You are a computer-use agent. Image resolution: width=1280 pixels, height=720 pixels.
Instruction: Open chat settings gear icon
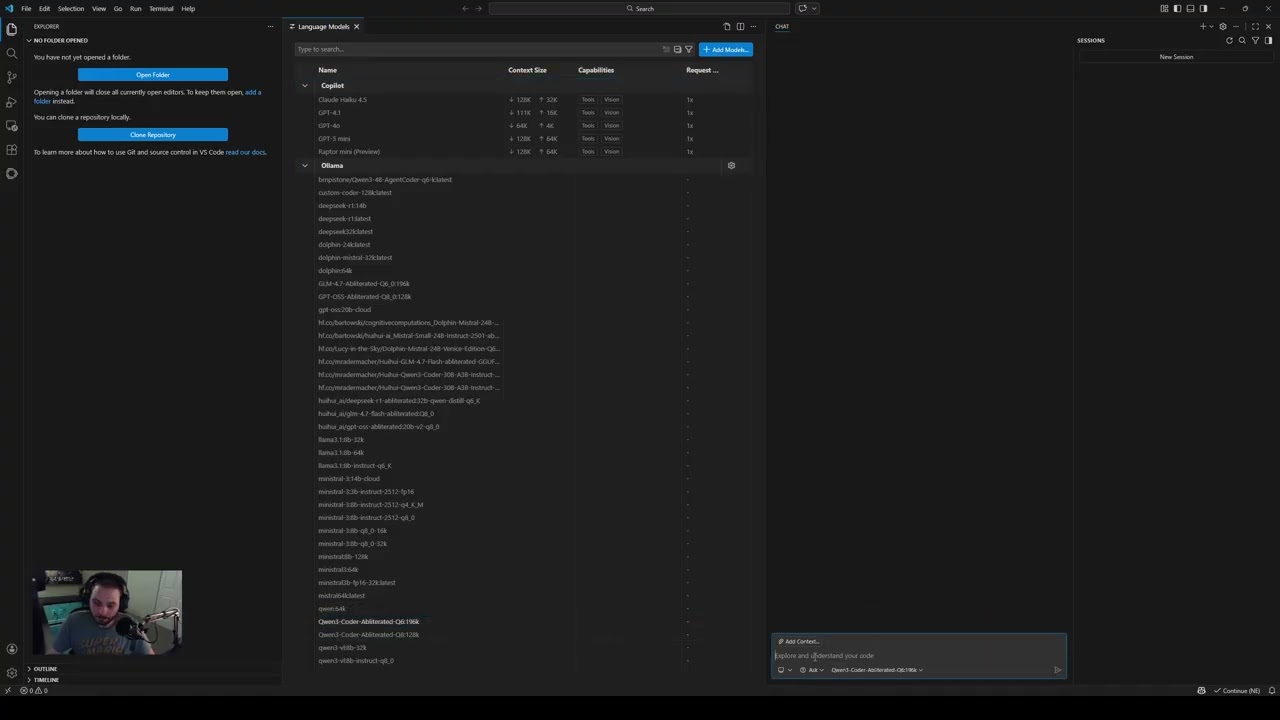(1222, 26)
